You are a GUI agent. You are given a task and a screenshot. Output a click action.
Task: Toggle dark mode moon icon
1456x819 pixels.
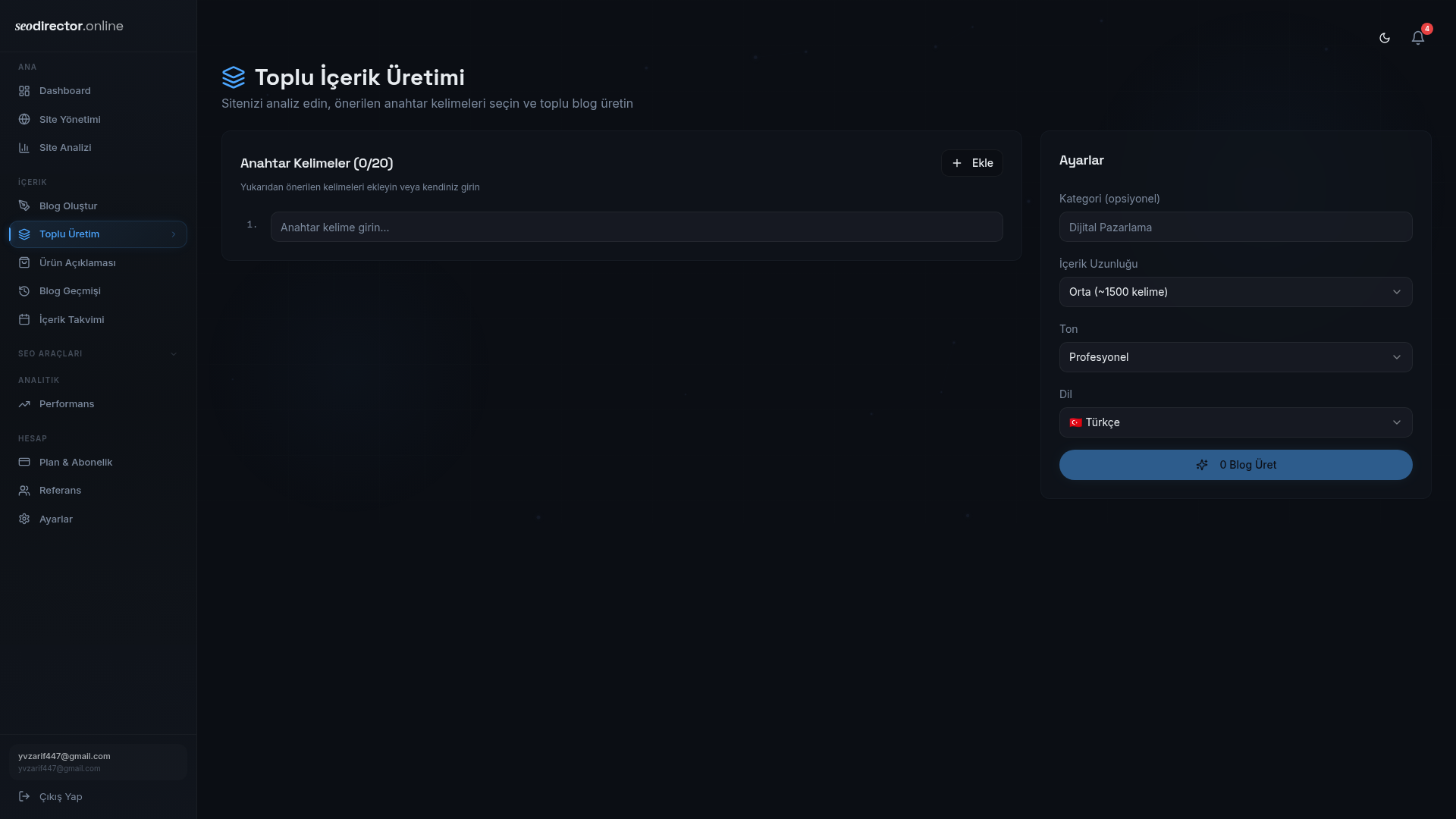(x=1385, y=38)
